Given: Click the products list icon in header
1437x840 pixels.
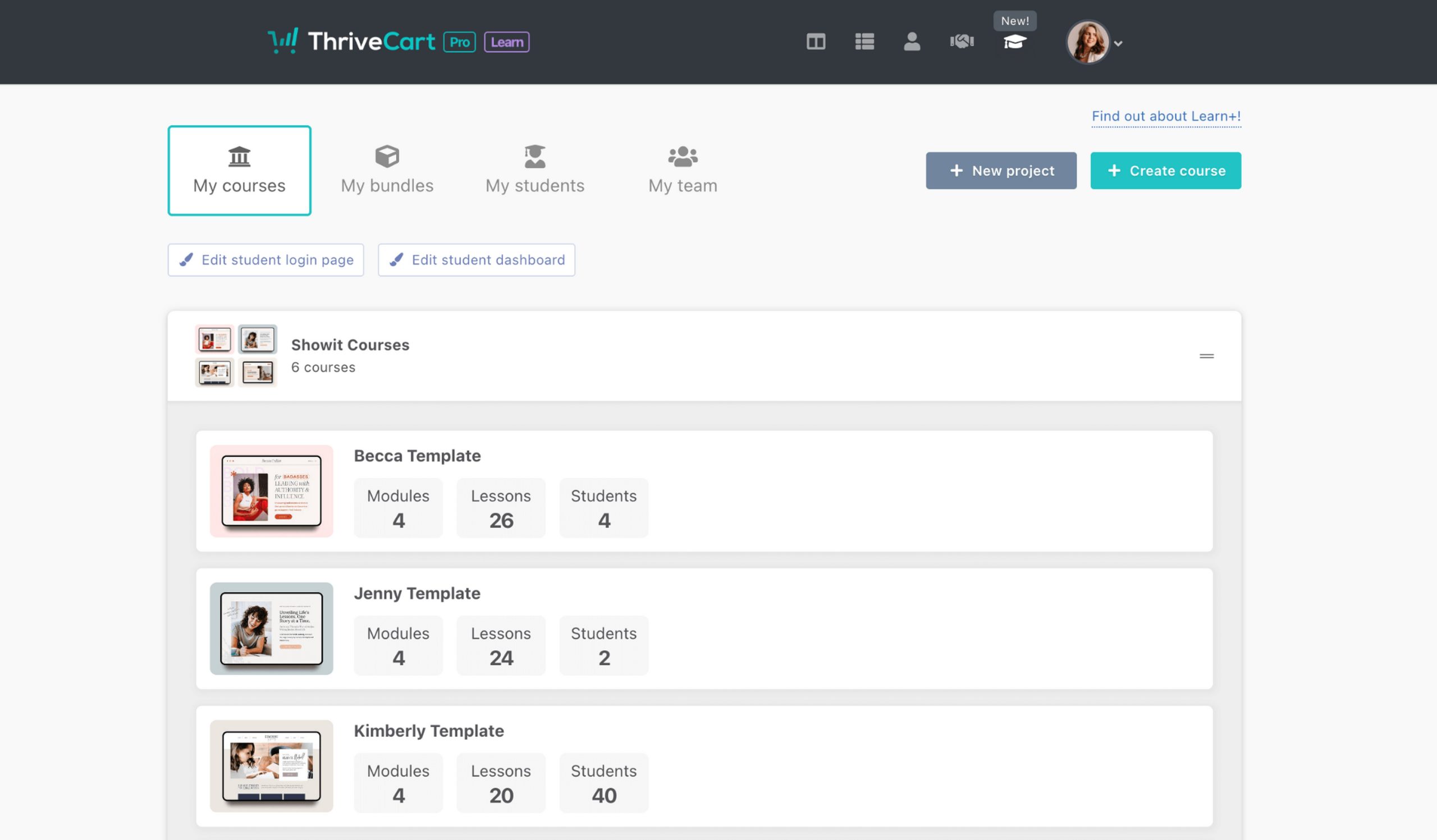Looking at the screenshot, I should point(864,42).
